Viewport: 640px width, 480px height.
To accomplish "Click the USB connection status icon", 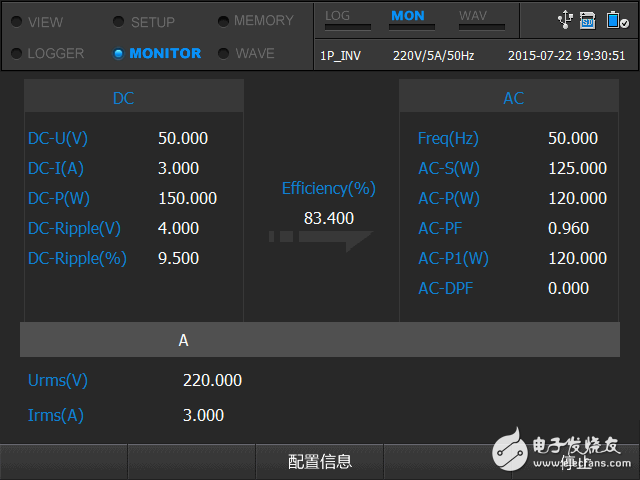I will point(565,20).
